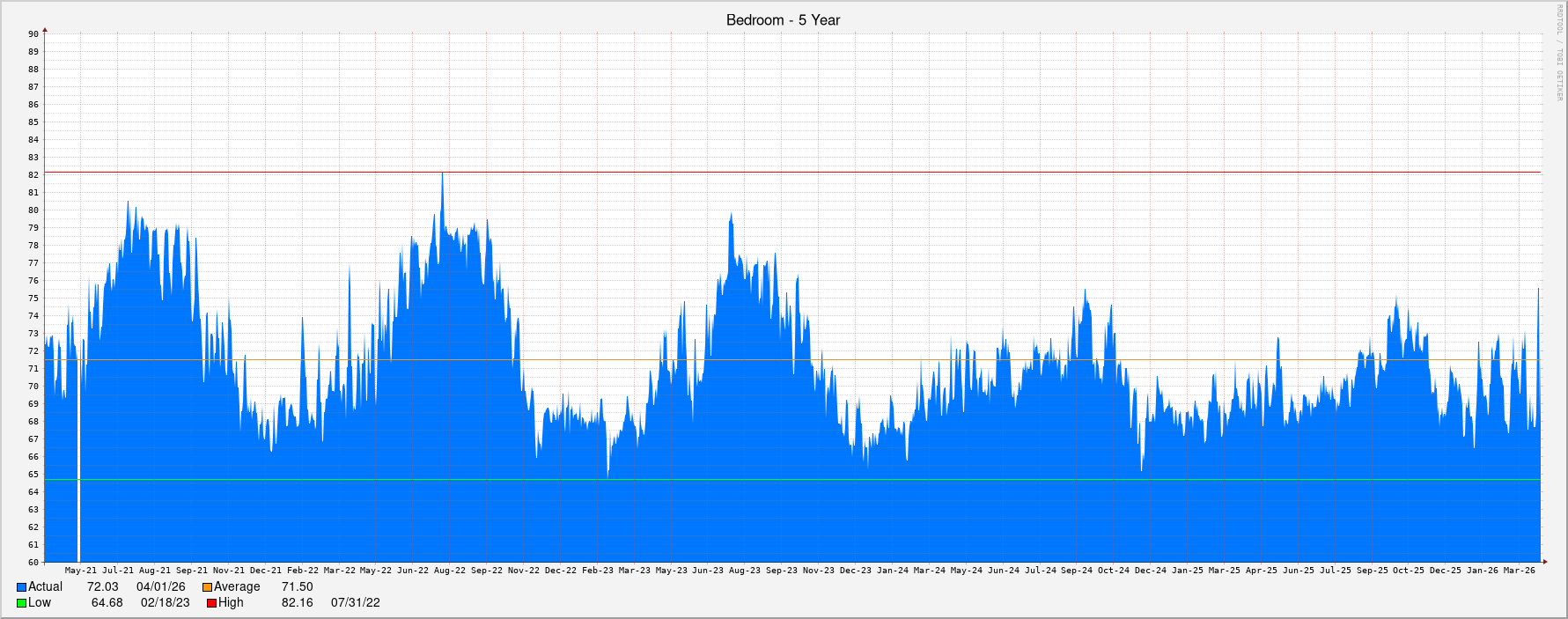This screenshot has width=1568, height=619.
Task: Click the RRDTOOL / TOBI OETIKER watermark
Action: [1558, 53]
